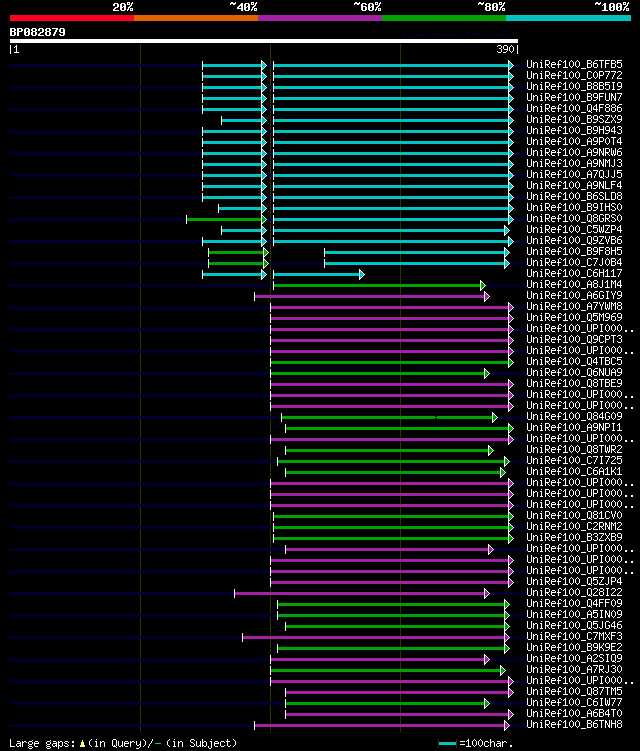
Task: Click the green alignment bar in the UniRef100_A8J1M4 row
Action: tap(378, 286)
